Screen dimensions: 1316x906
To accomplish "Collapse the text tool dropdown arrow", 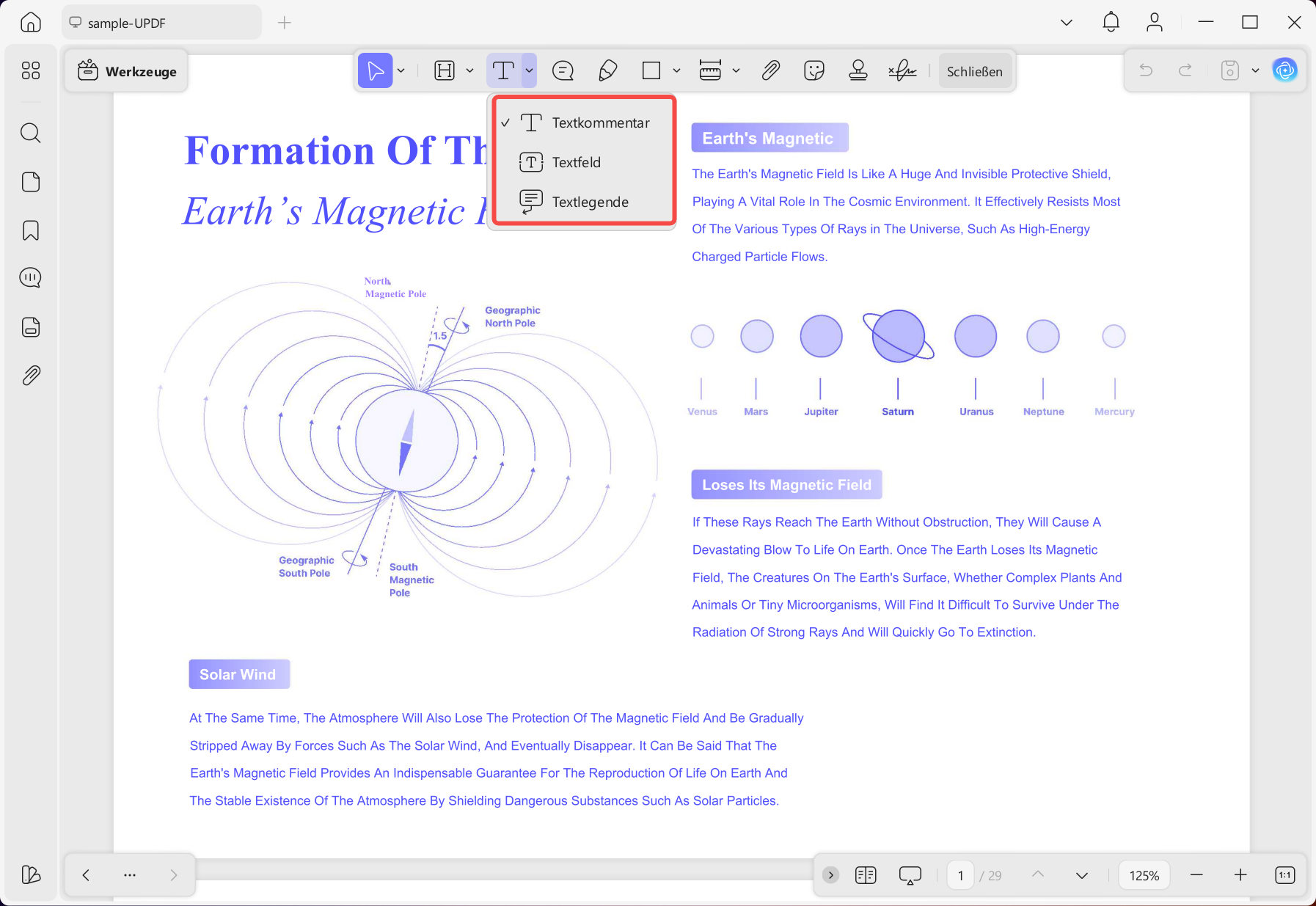I will pyautogui.click(x=529, y=70).
